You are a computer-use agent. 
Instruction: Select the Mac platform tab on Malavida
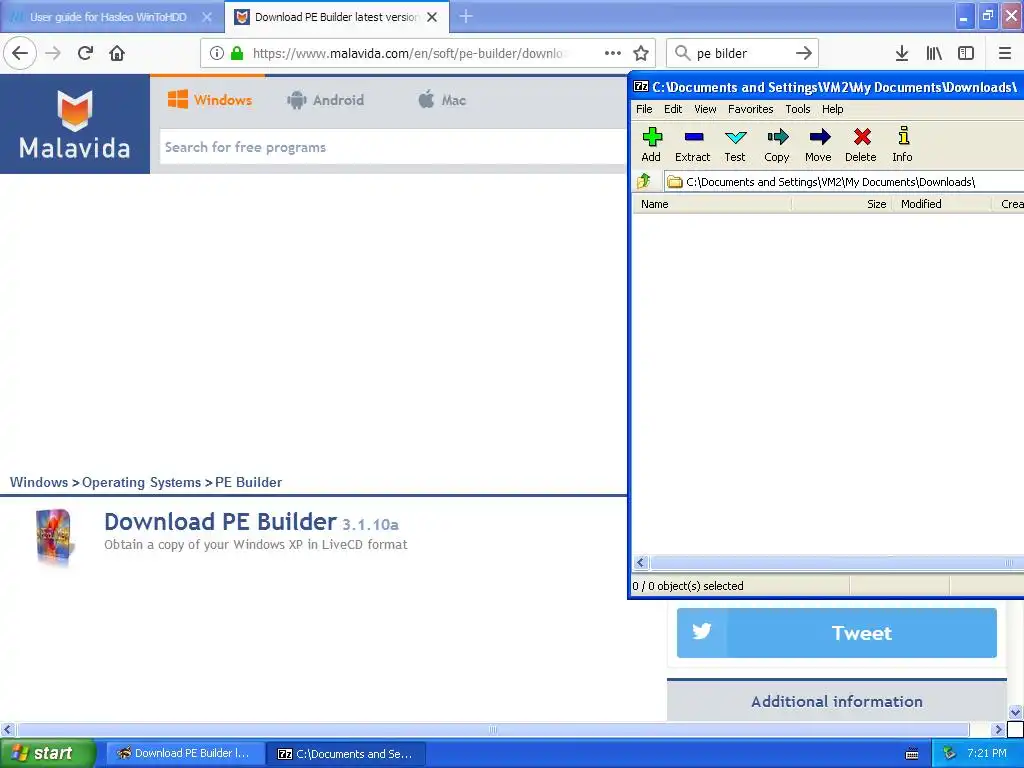coord(442,100)
